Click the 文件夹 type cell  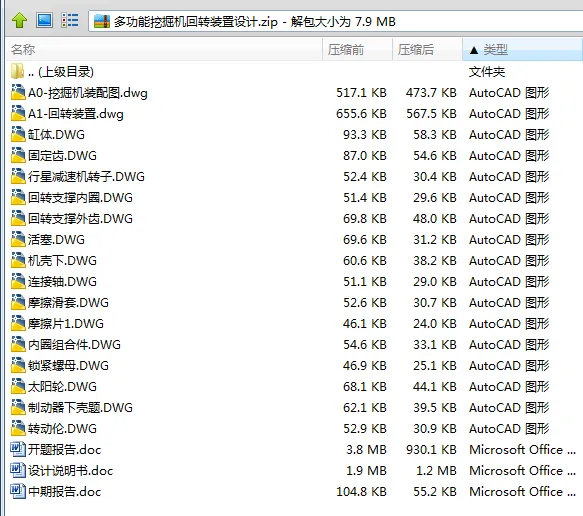(x=487, y=71)
